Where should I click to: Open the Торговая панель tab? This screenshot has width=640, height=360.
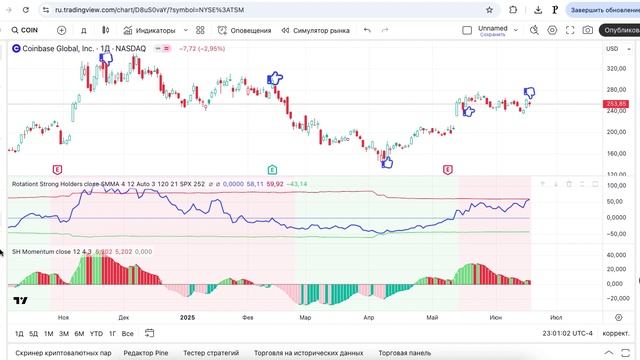pyautogui.click(x=404, y=353)
